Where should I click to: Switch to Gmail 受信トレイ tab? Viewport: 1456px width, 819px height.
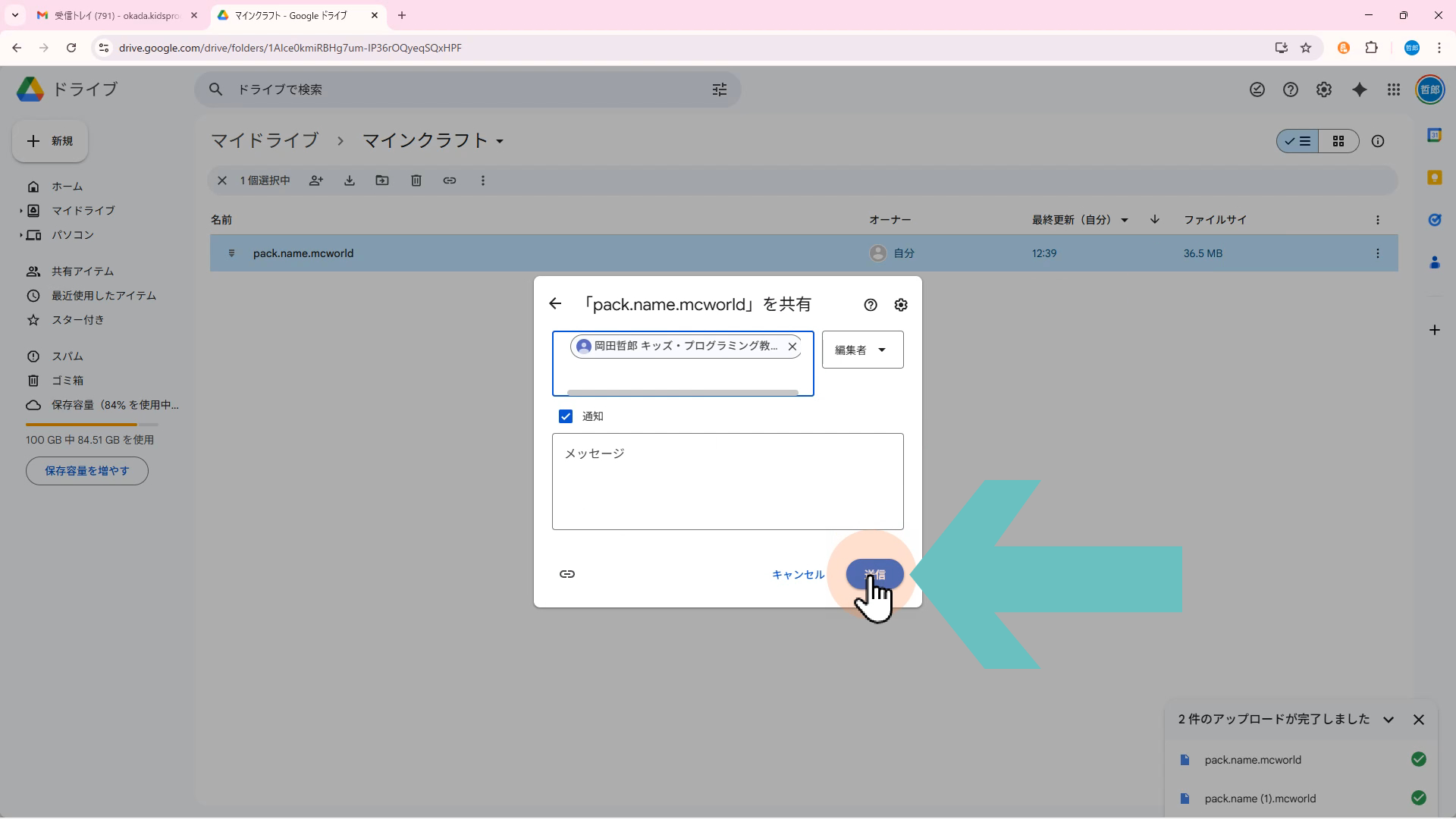(x=115, y=15)
